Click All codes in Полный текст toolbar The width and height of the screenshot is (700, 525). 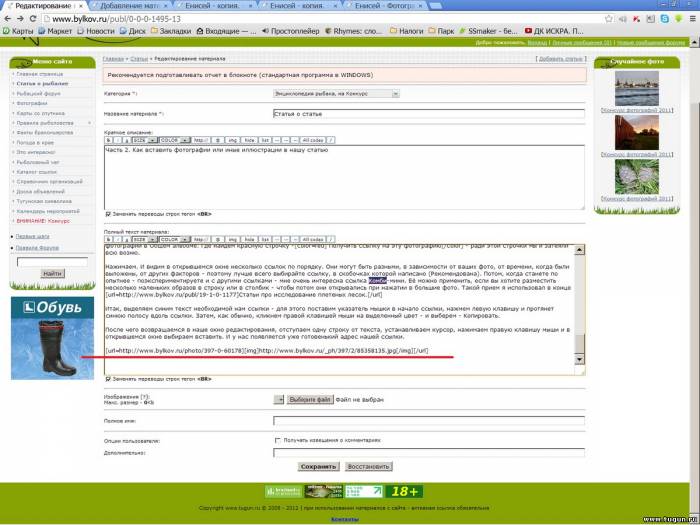click(x=312, y=239)
